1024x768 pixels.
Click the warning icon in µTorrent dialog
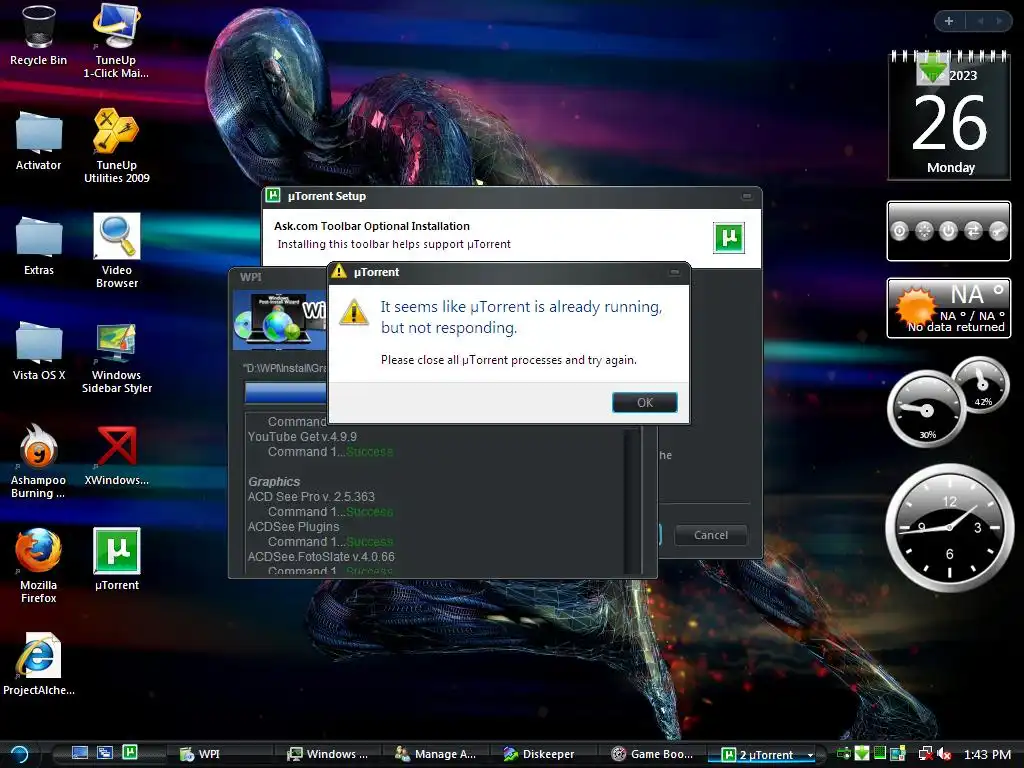click(x=353, y=312)
